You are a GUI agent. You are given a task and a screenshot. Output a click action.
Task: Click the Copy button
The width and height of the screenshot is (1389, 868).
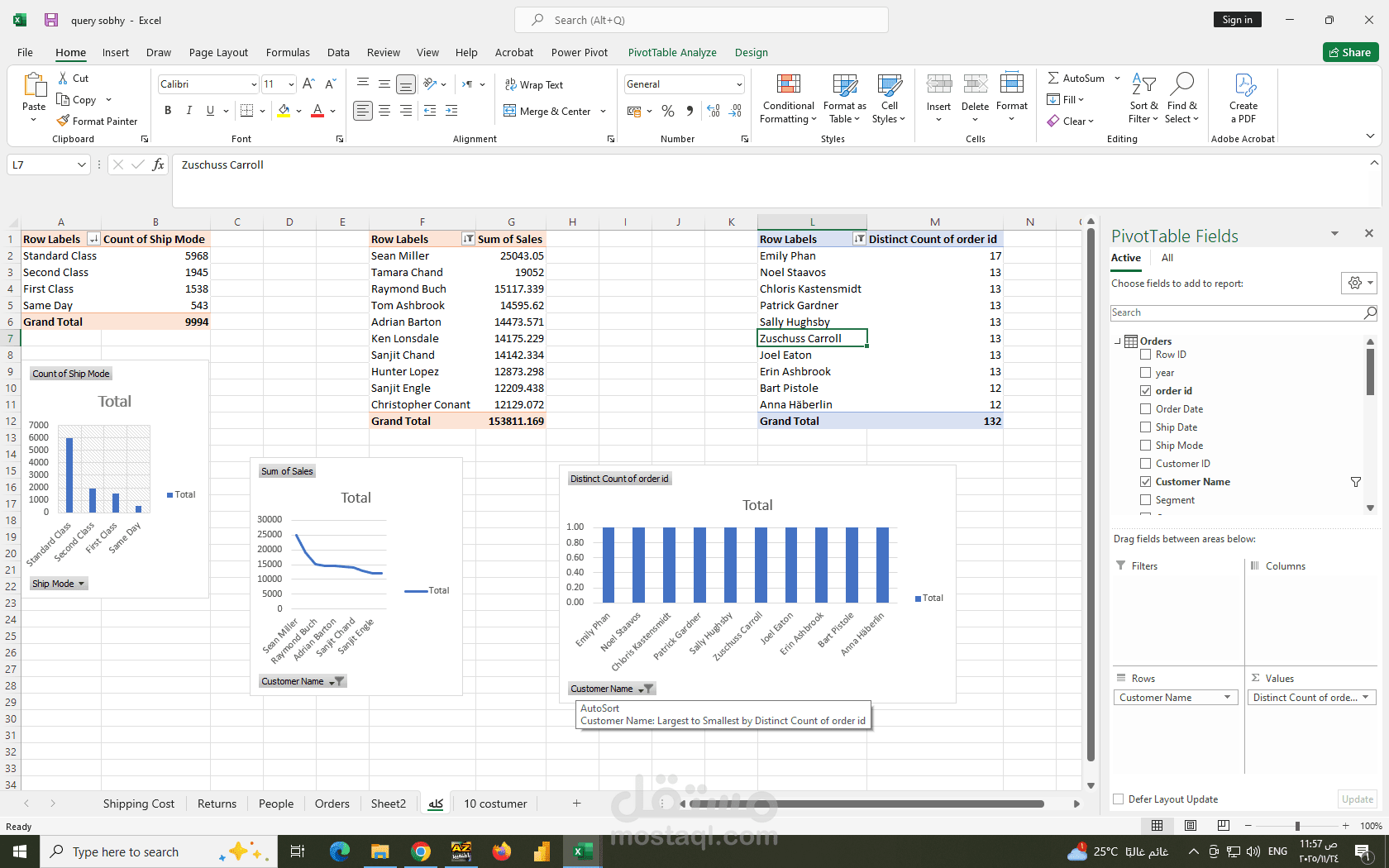[77, 99]
